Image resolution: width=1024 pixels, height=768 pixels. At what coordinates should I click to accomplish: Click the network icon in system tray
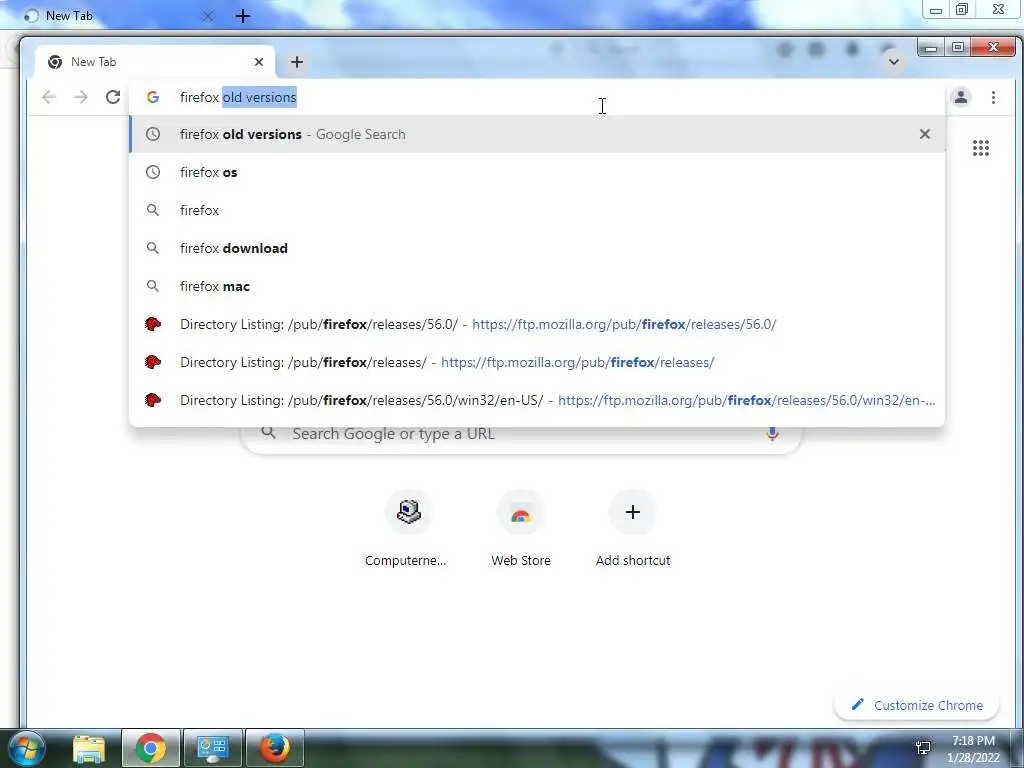point(923,748)
